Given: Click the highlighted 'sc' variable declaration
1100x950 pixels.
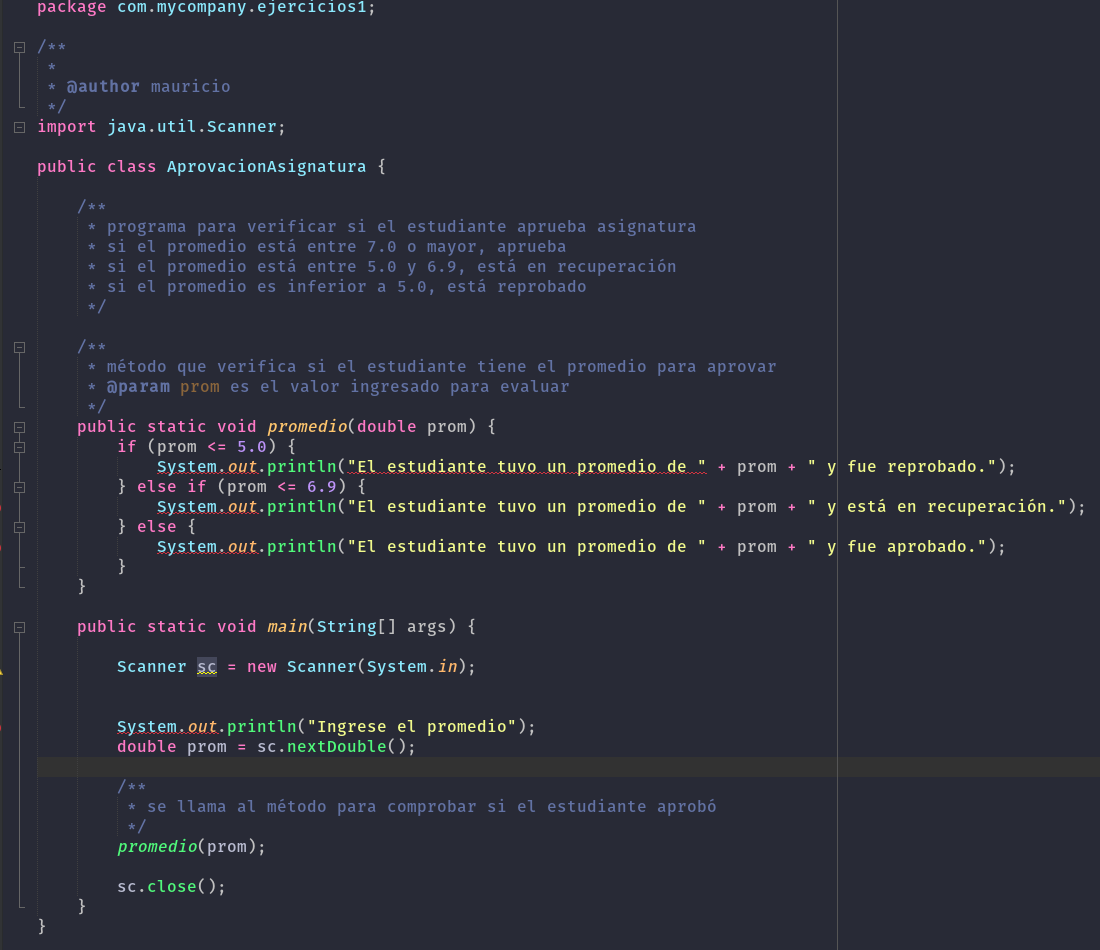Looking at the screenshot, I should coord(207,667).
